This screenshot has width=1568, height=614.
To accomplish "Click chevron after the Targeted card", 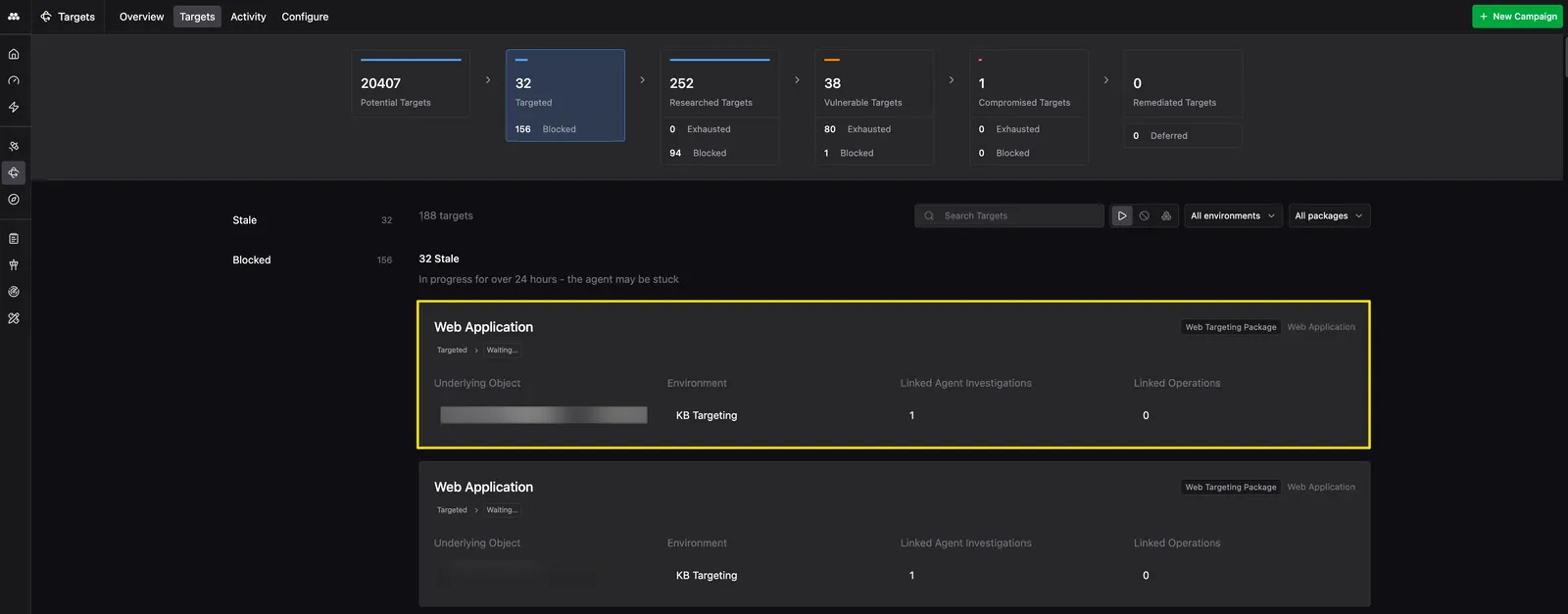I will (642, 80).
